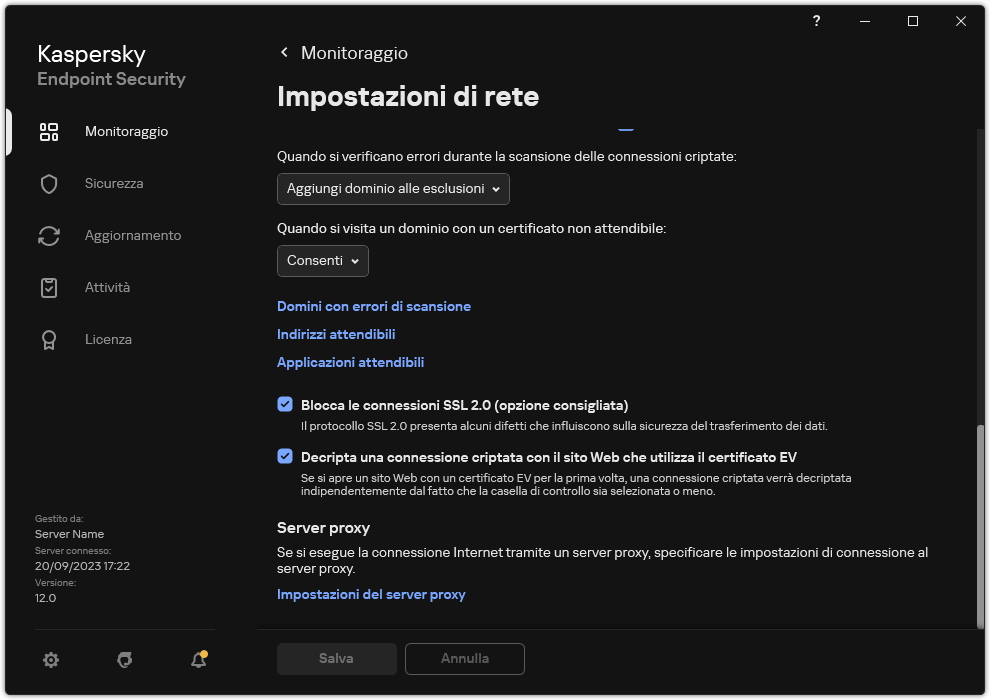Click the support icon at the bottom
990x700 pixels.
coord(124,660)
